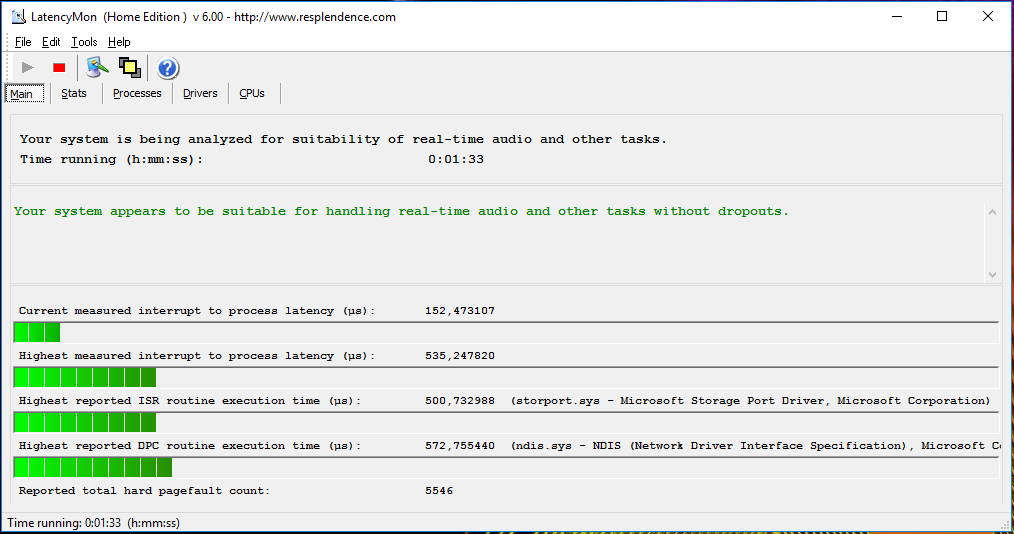Stop monitoring with the red square button
Image resolution: width=1014 pixels, height=534 pixels.
tap(59, 68)
